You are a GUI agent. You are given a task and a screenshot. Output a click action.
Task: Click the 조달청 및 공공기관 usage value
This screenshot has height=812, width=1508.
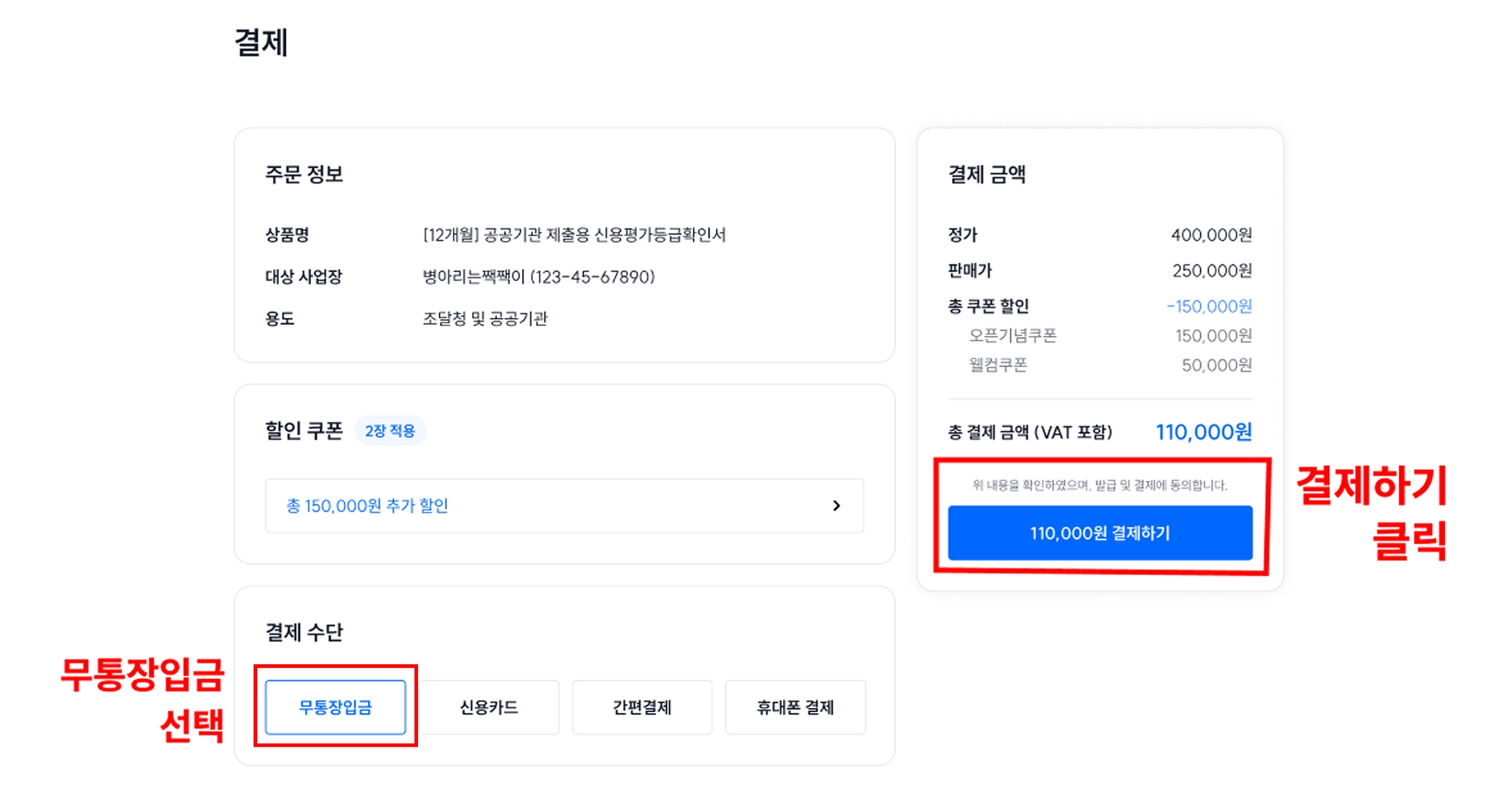click(x=485, y=319)
